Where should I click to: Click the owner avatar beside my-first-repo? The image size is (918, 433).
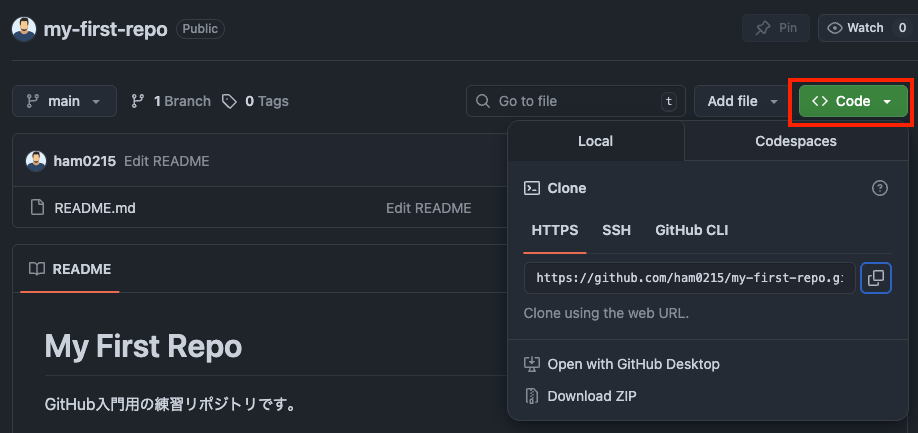pos(24,29)
